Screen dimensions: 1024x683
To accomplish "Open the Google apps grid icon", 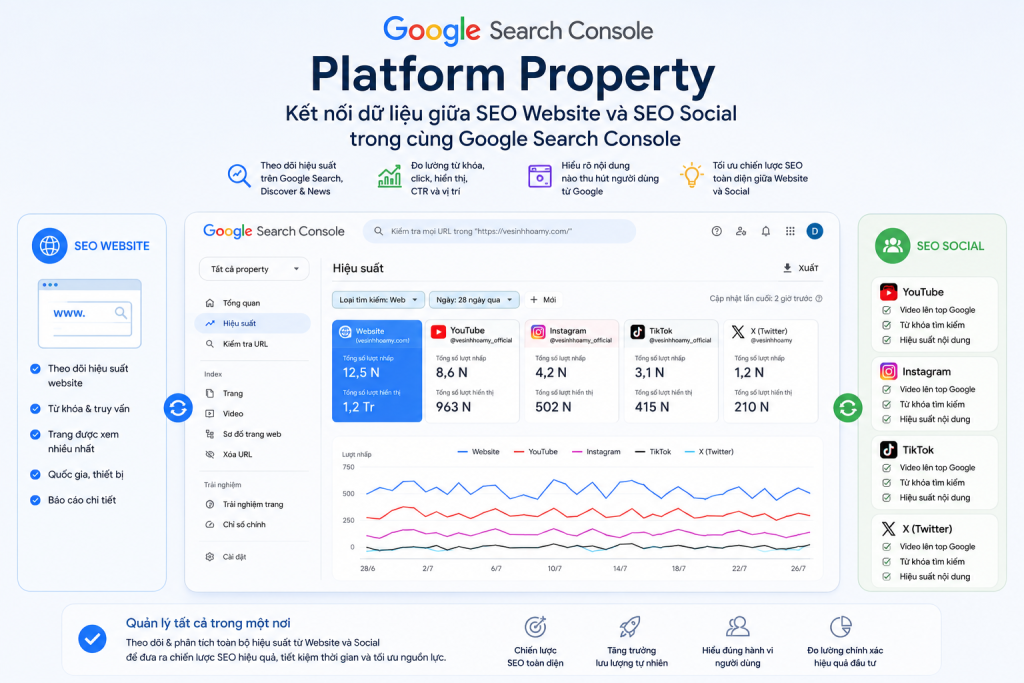I will (x=790, y=231).
